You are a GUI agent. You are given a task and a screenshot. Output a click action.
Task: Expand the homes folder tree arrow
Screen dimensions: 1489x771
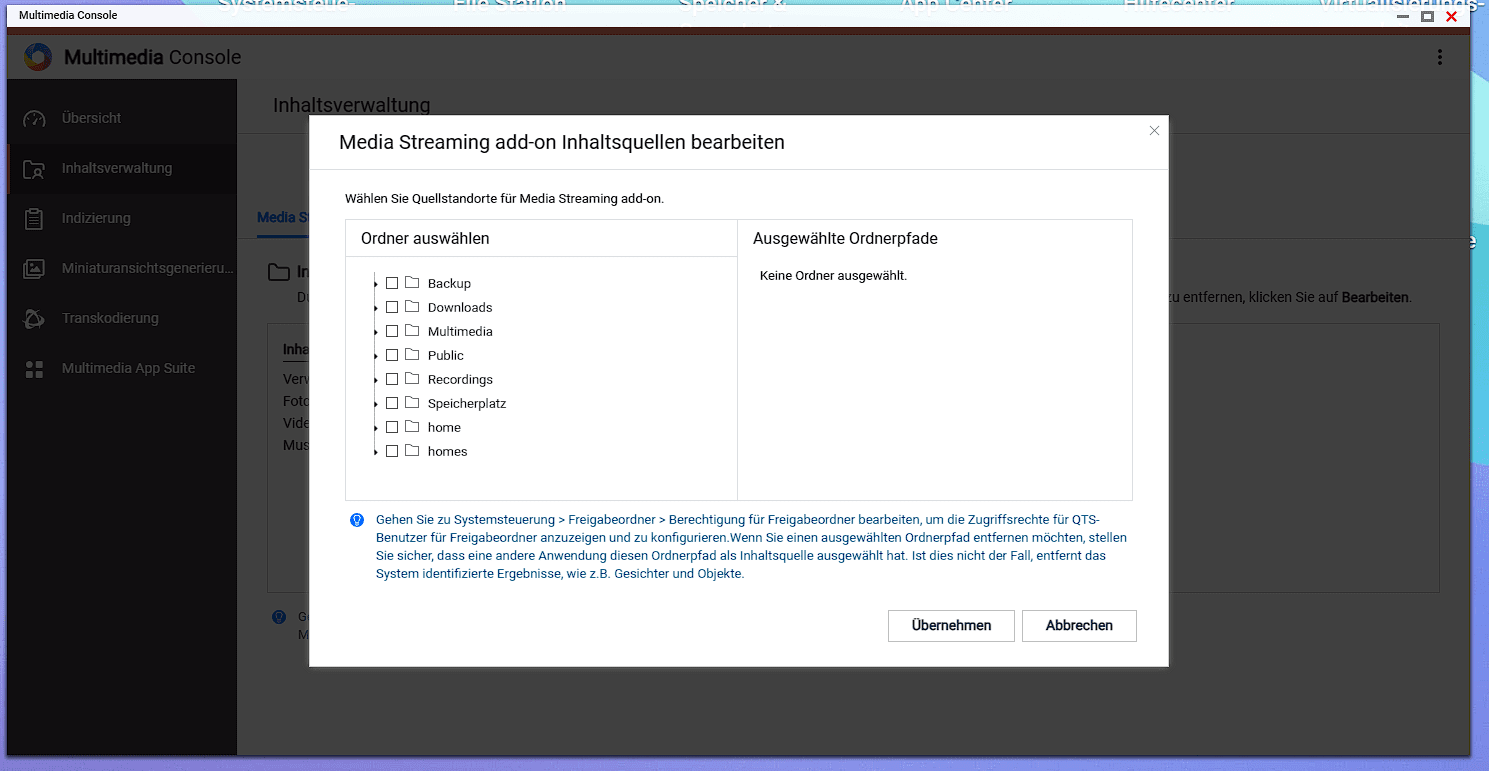coord(376,452)
